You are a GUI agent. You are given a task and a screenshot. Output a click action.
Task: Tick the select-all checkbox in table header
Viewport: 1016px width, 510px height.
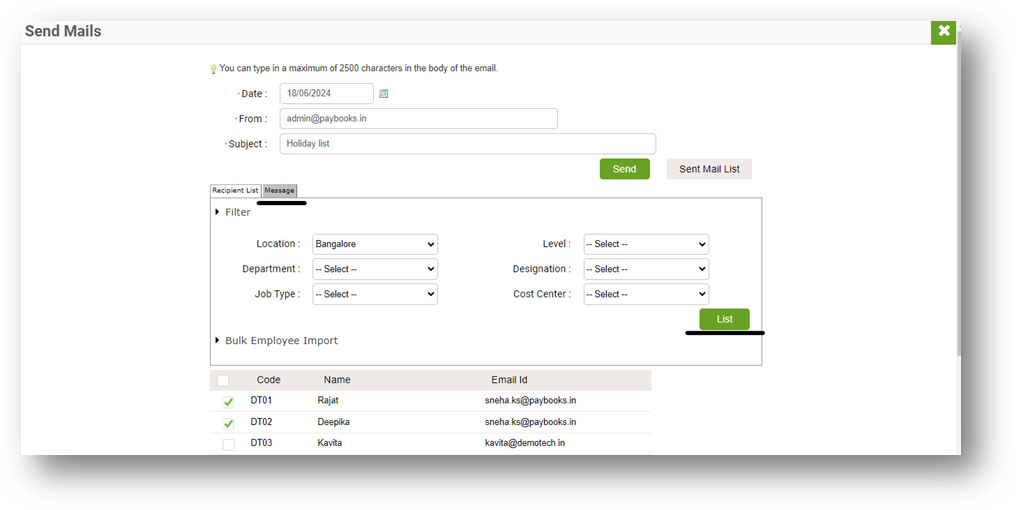point(223,380)
